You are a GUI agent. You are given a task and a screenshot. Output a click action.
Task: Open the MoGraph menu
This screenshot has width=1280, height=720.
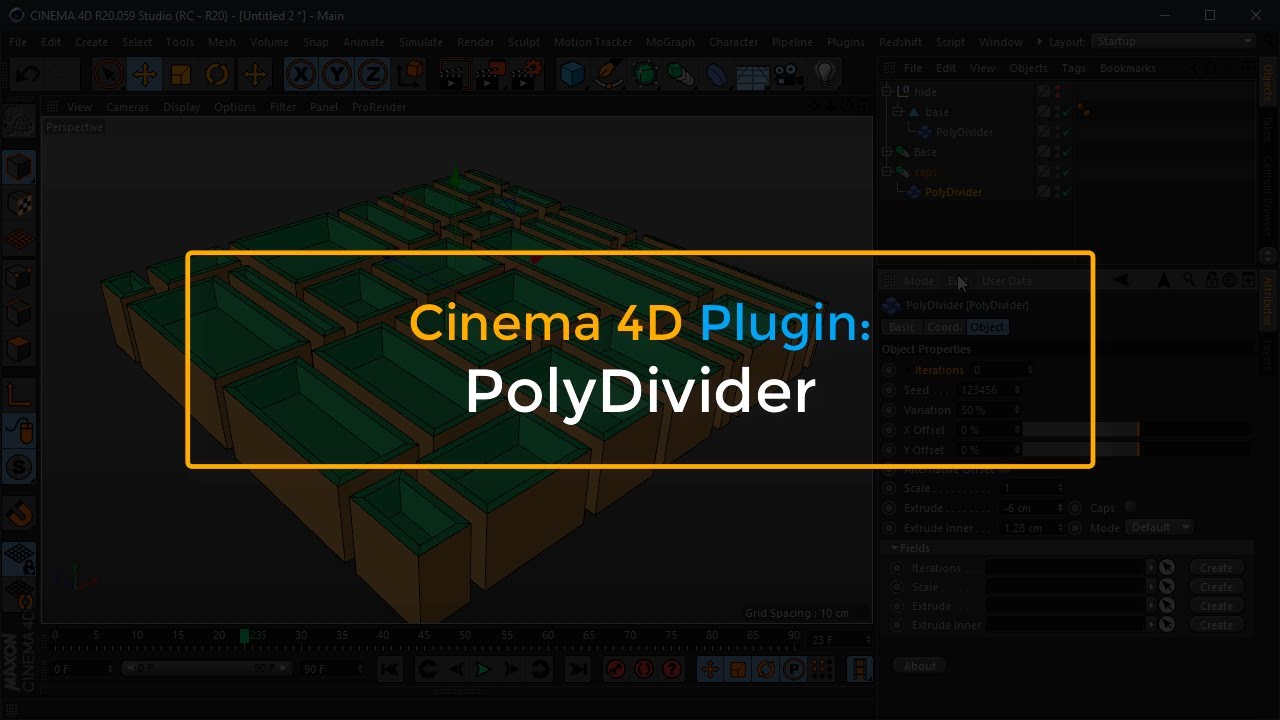670,42
